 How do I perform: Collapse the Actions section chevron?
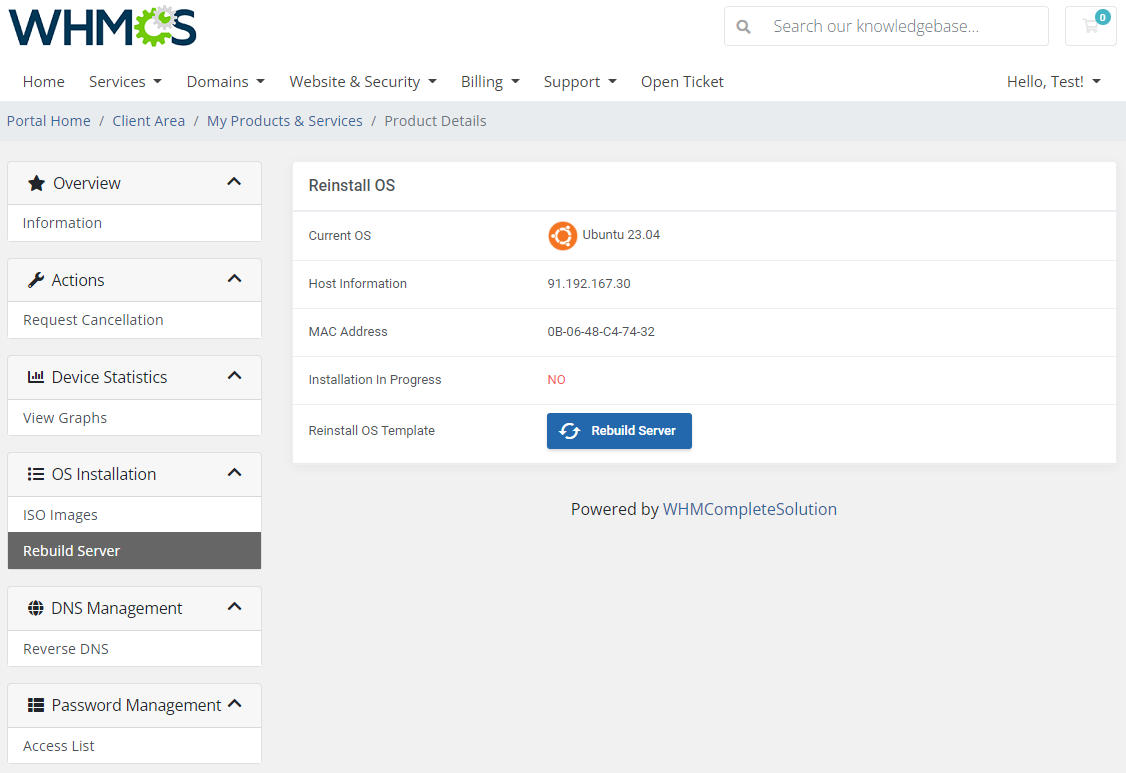pyautogui.click(x=233, y=280)
